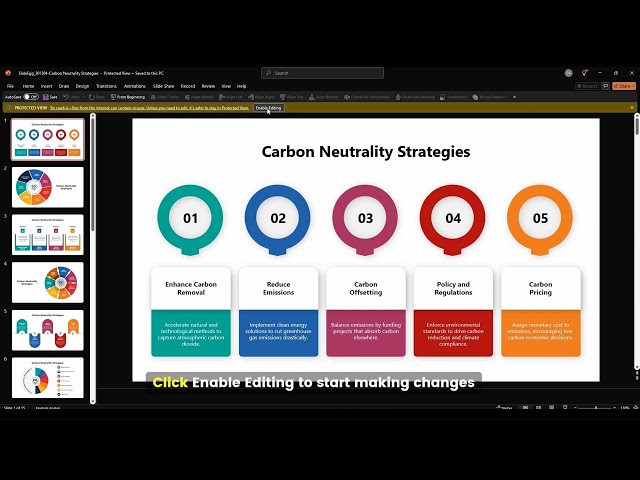Select slide 6 thumbnail

(x=48, y=378)
